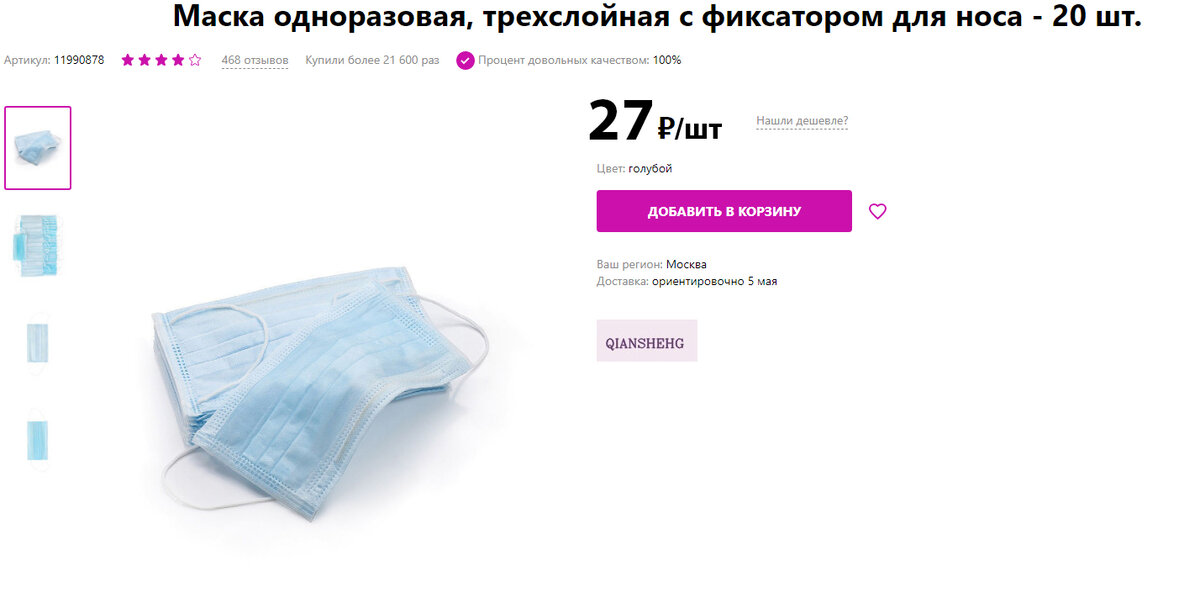This screenshot has height=608, width=1200.
Task: Click the 27 ₽/шт price
Action: tap(655, 121)
